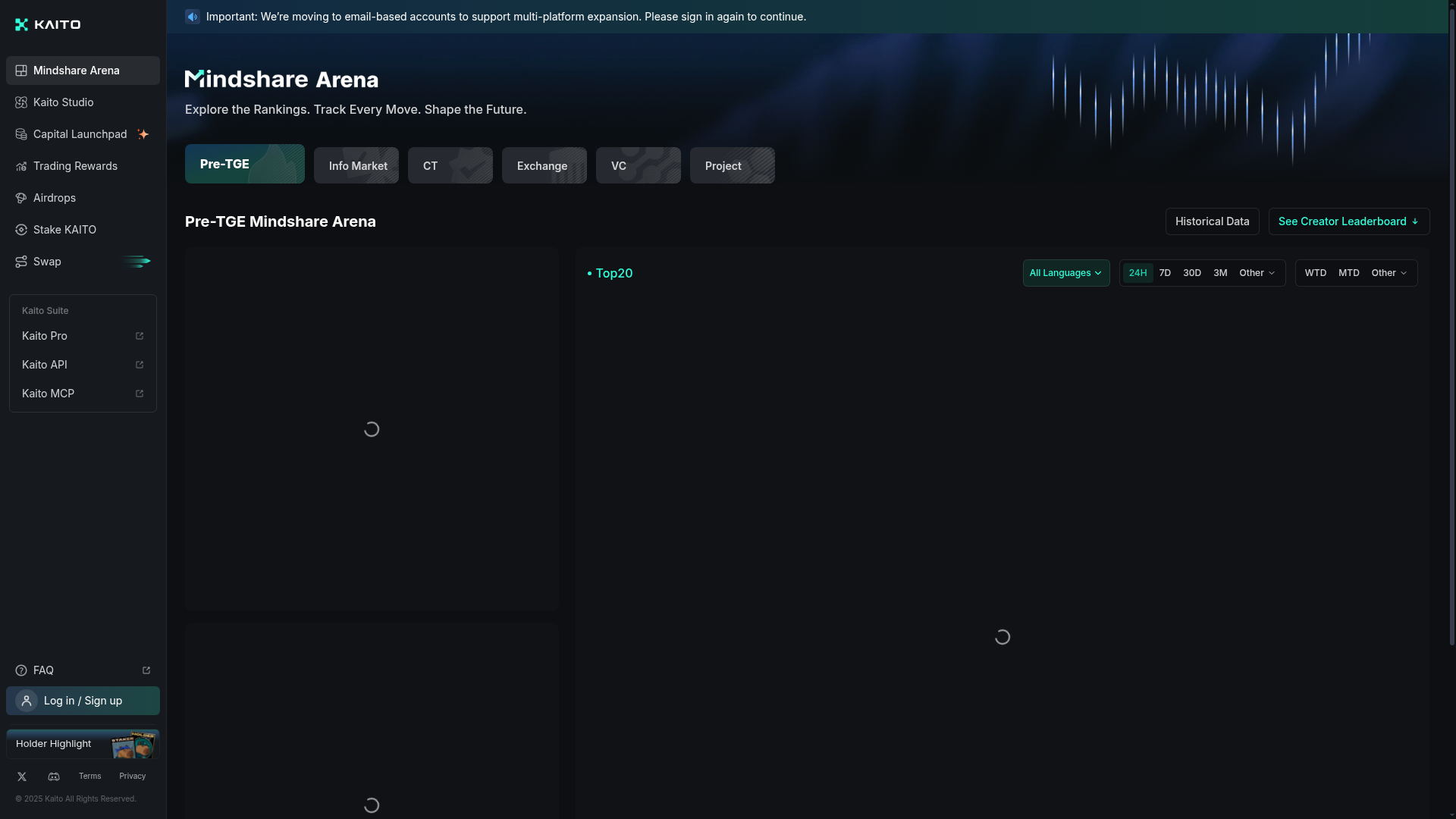
Task: Open the Kaito MCP link
Action: [x=83, y=394]
